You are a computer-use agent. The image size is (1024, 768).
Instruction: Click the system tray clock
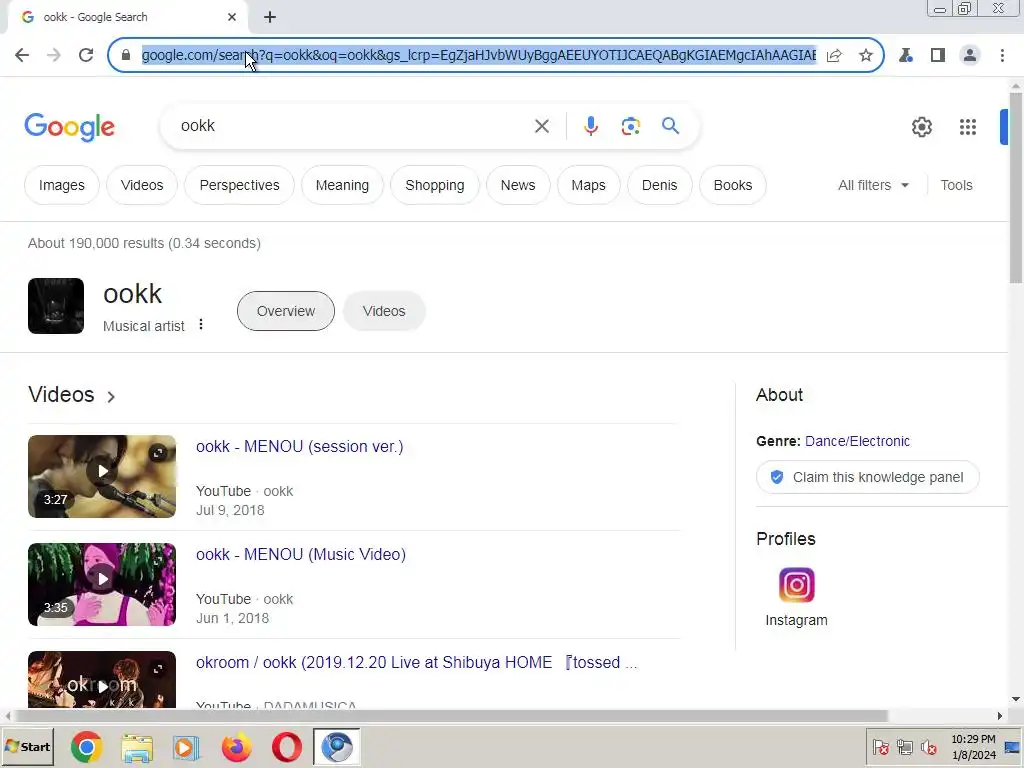973,747
